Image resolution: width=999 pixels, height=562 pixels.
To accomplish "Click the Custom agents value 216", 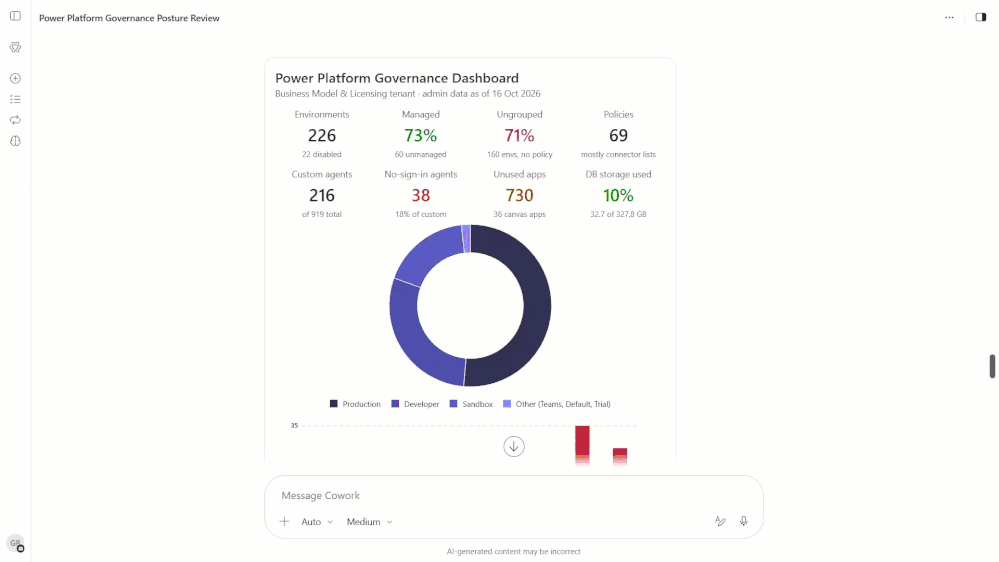I will (x=322, y=195).
